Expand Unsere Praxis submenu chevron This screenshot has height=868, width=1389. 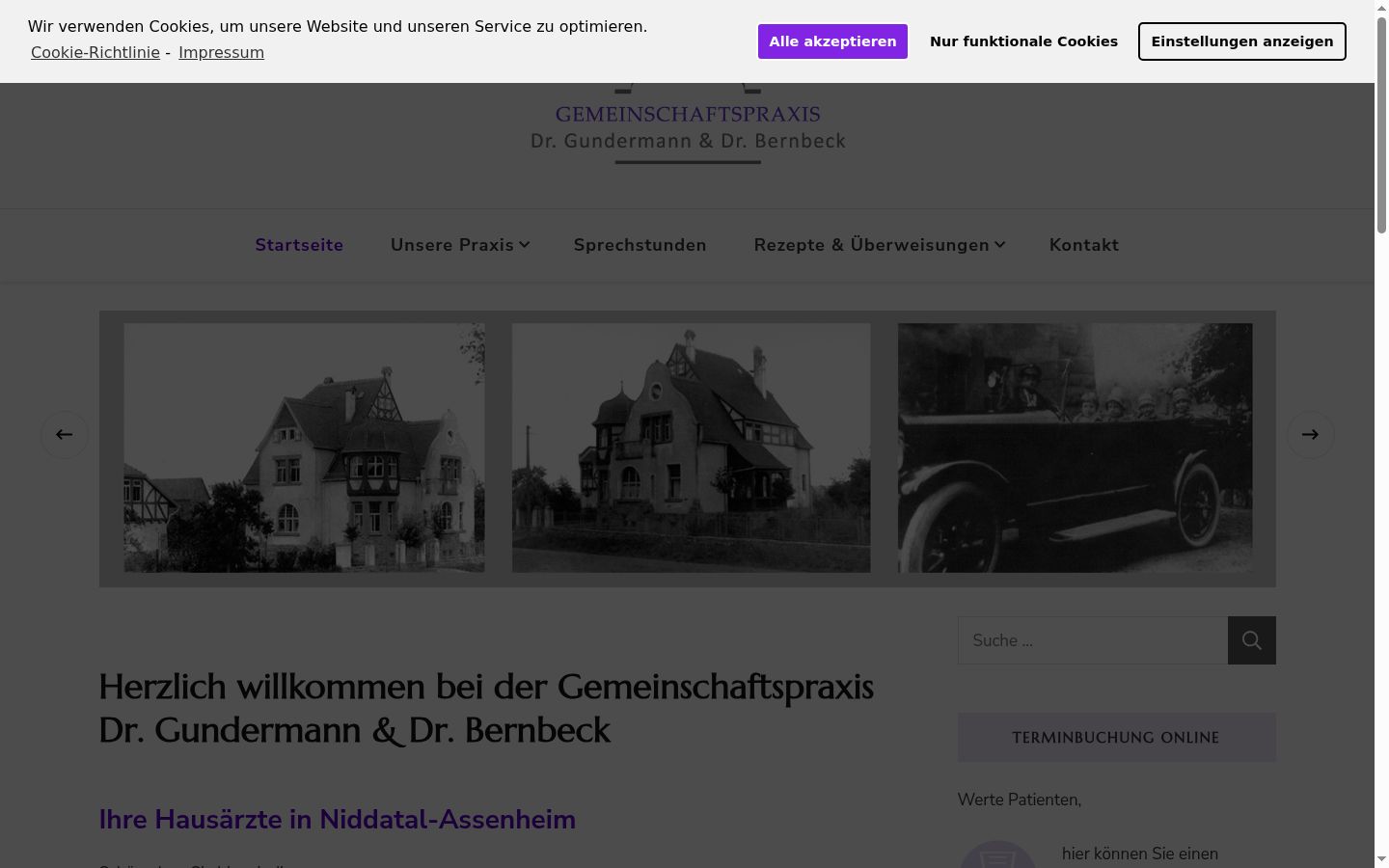525,245
